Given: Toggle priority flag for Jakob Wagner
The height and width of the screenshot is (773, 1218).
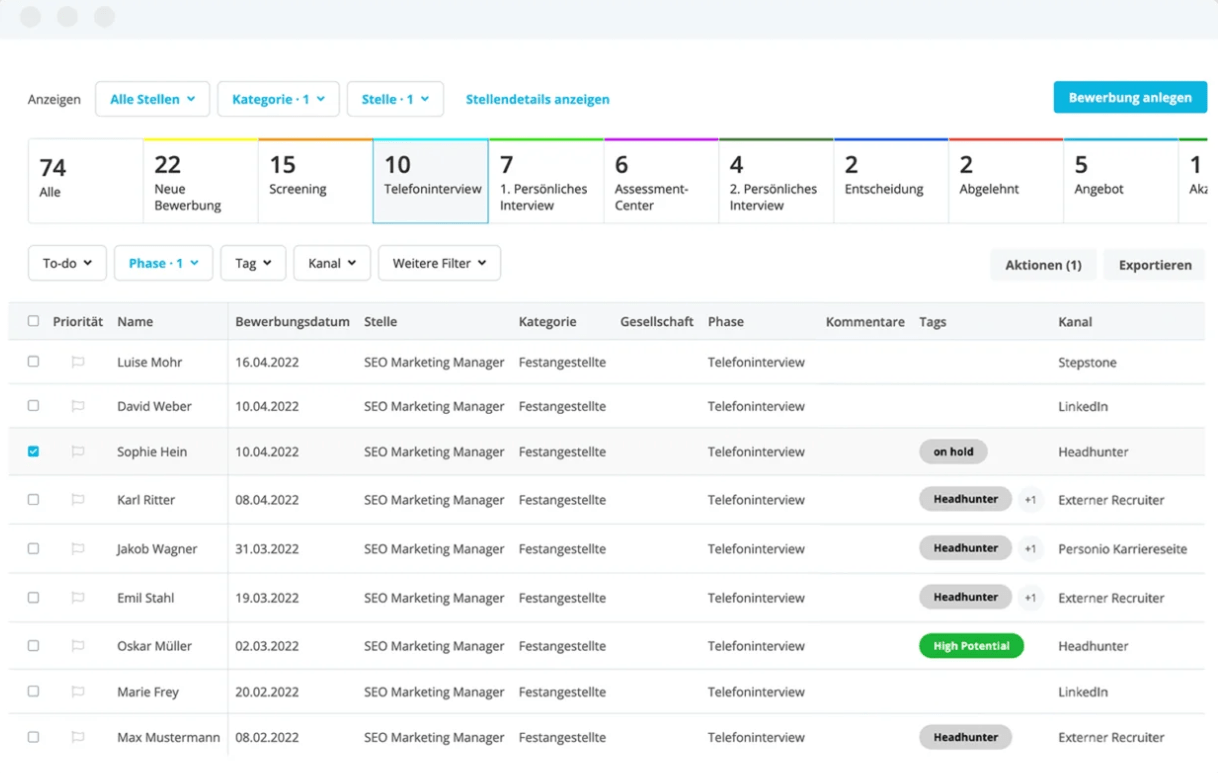Looking at the screenshot, I should [x=78, y=549].
